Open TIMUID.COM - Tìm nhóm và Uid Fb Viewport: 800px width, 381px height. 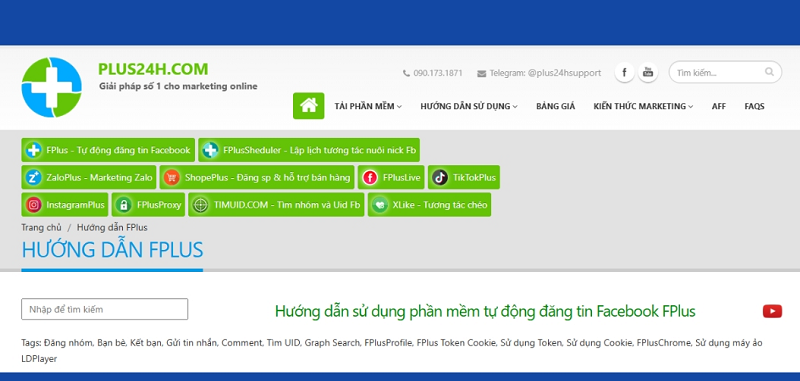[x=276, y=205]
